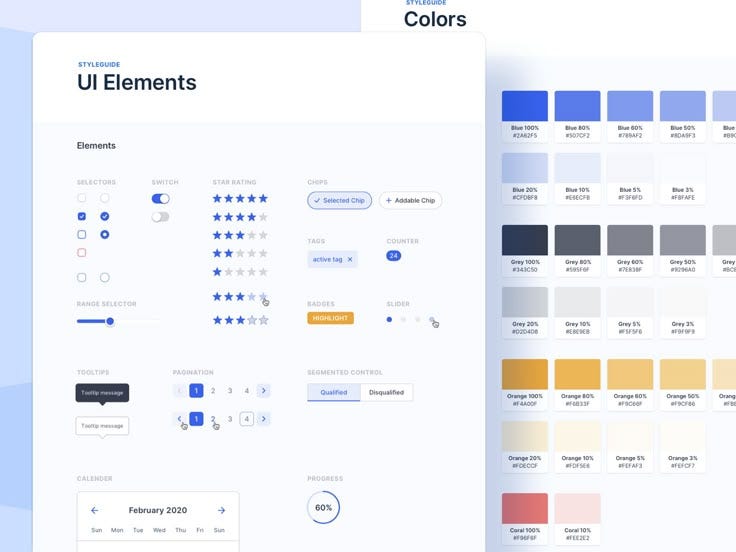Click the range selector handle

110,322
